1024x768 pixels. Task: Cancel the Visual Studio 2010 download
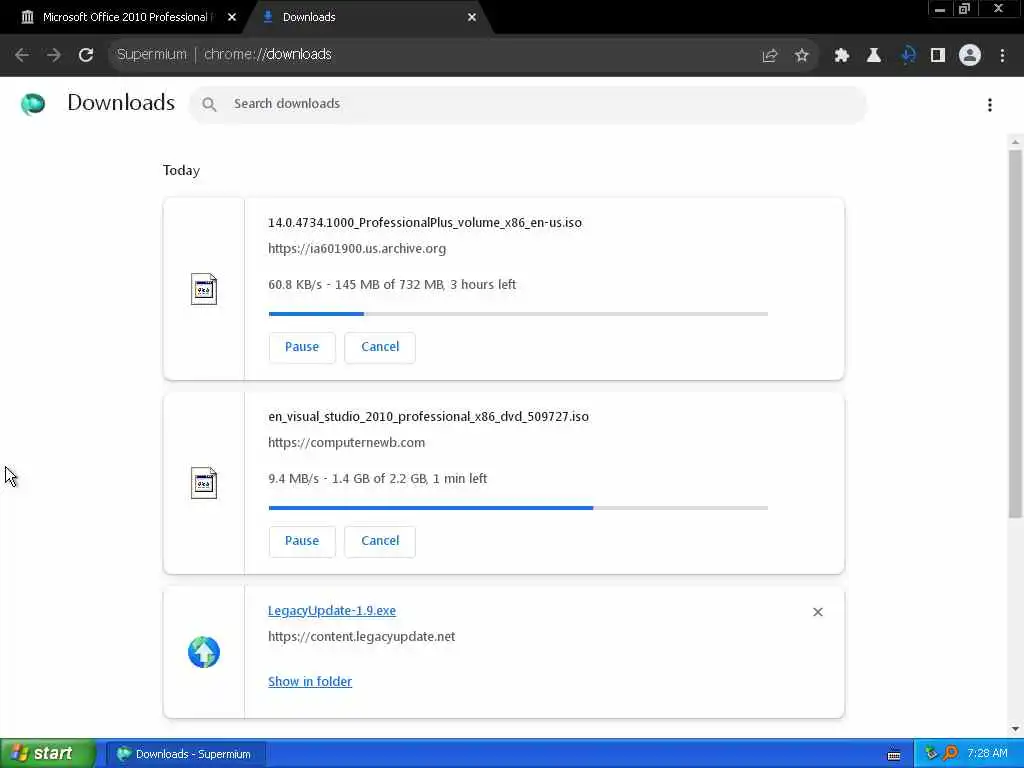[380, 541]
